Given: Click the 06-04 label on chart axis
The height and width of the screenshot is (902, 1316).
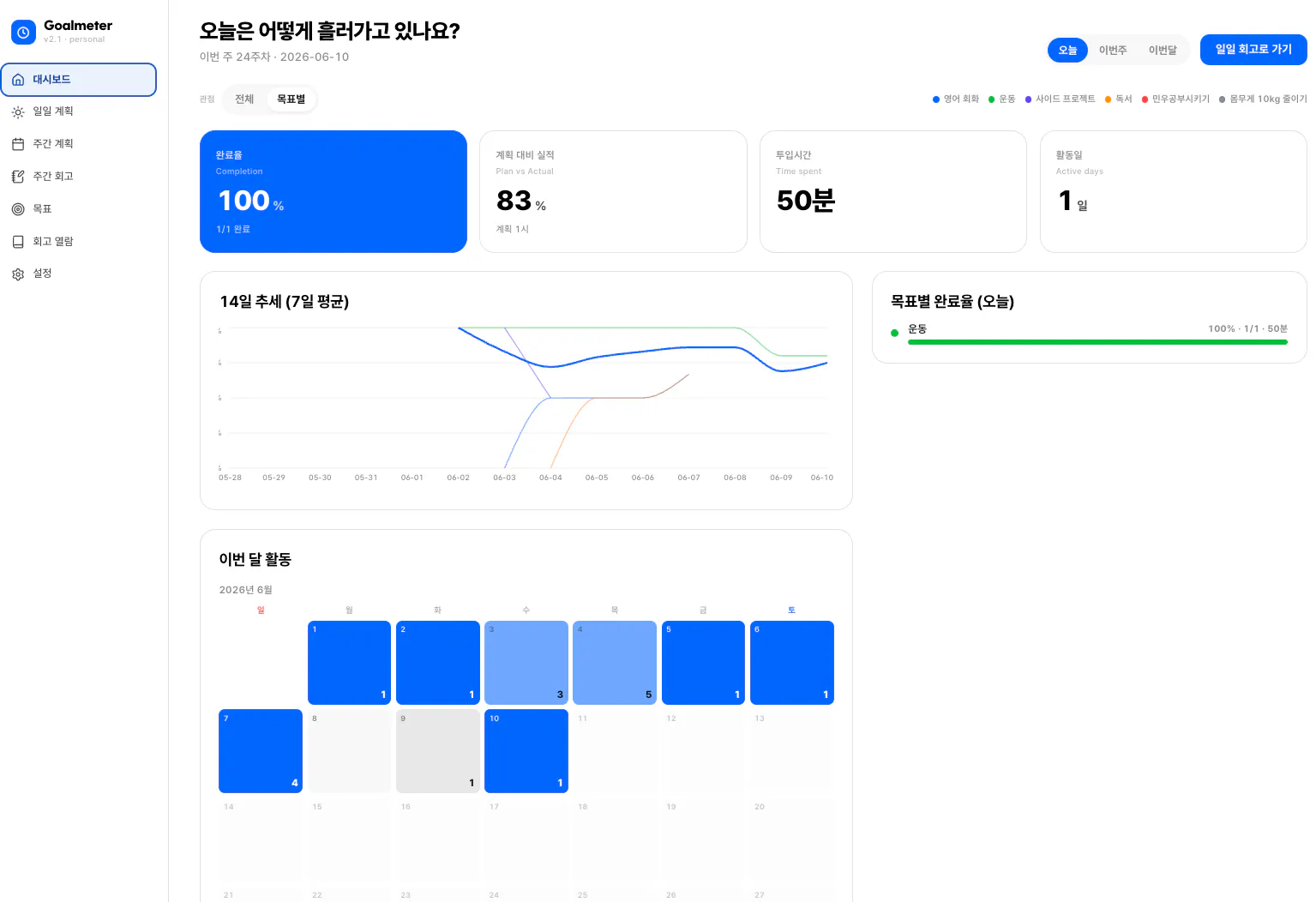Looking at the screenshot, I should [550, 478].
